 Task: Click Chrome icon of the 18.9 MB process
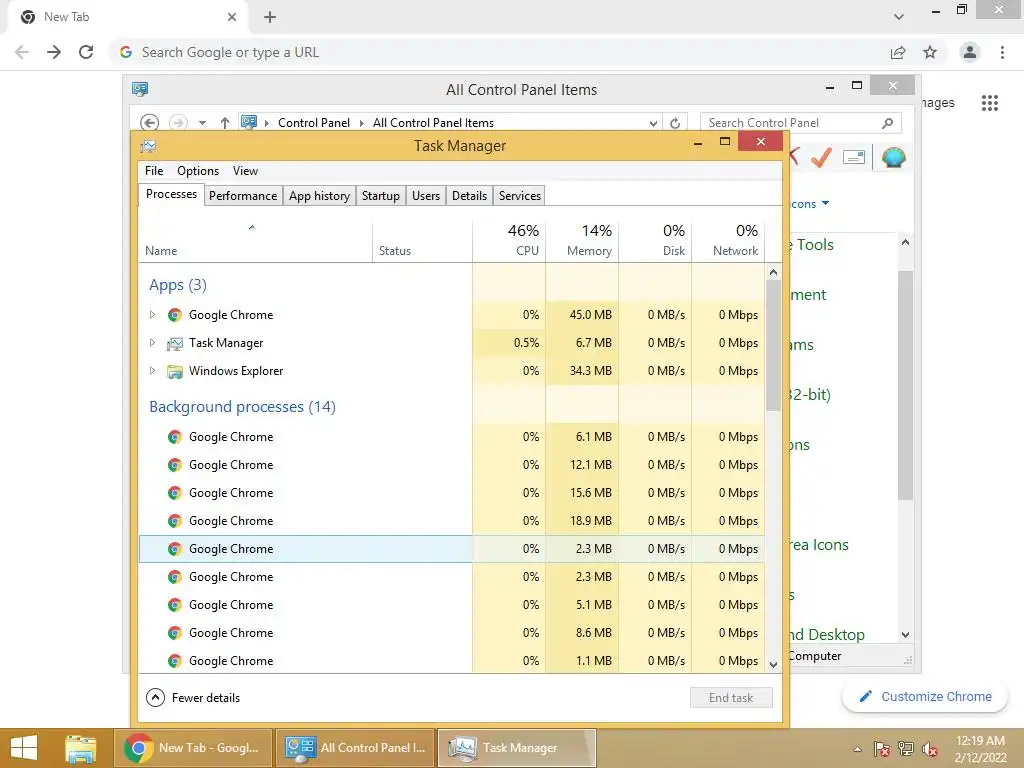click(174, 521)
